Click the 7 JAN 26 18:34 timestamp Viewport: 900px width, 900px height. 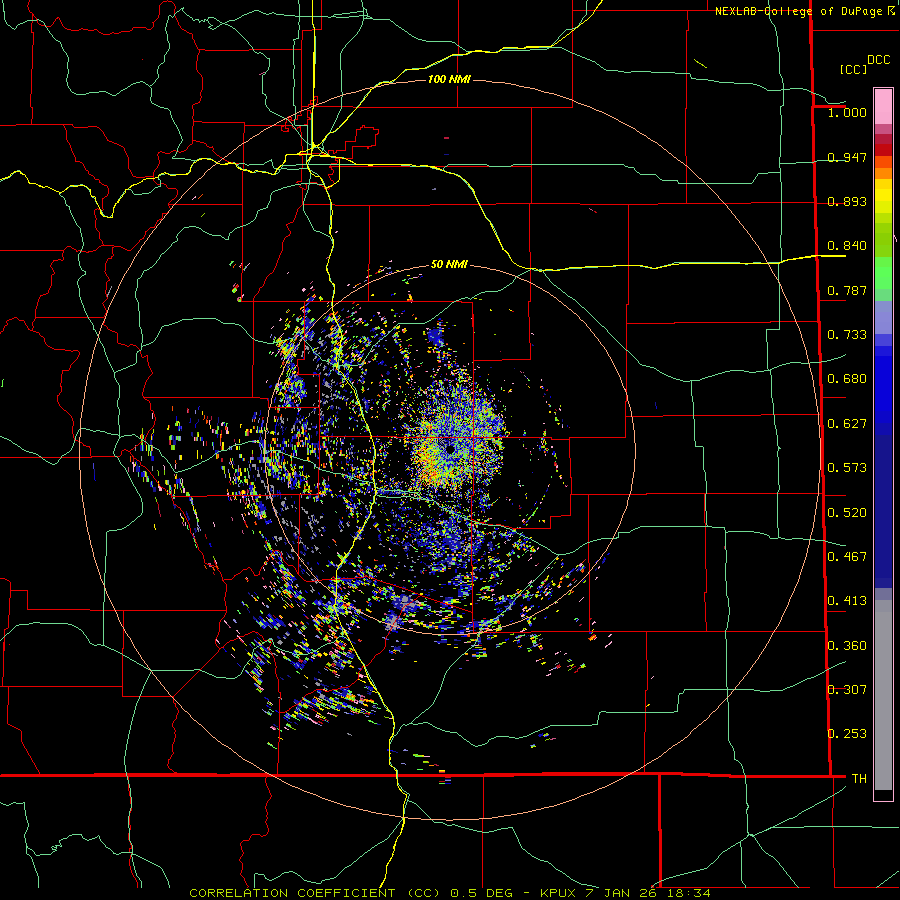pyautogui.click(x=648, y=893)
